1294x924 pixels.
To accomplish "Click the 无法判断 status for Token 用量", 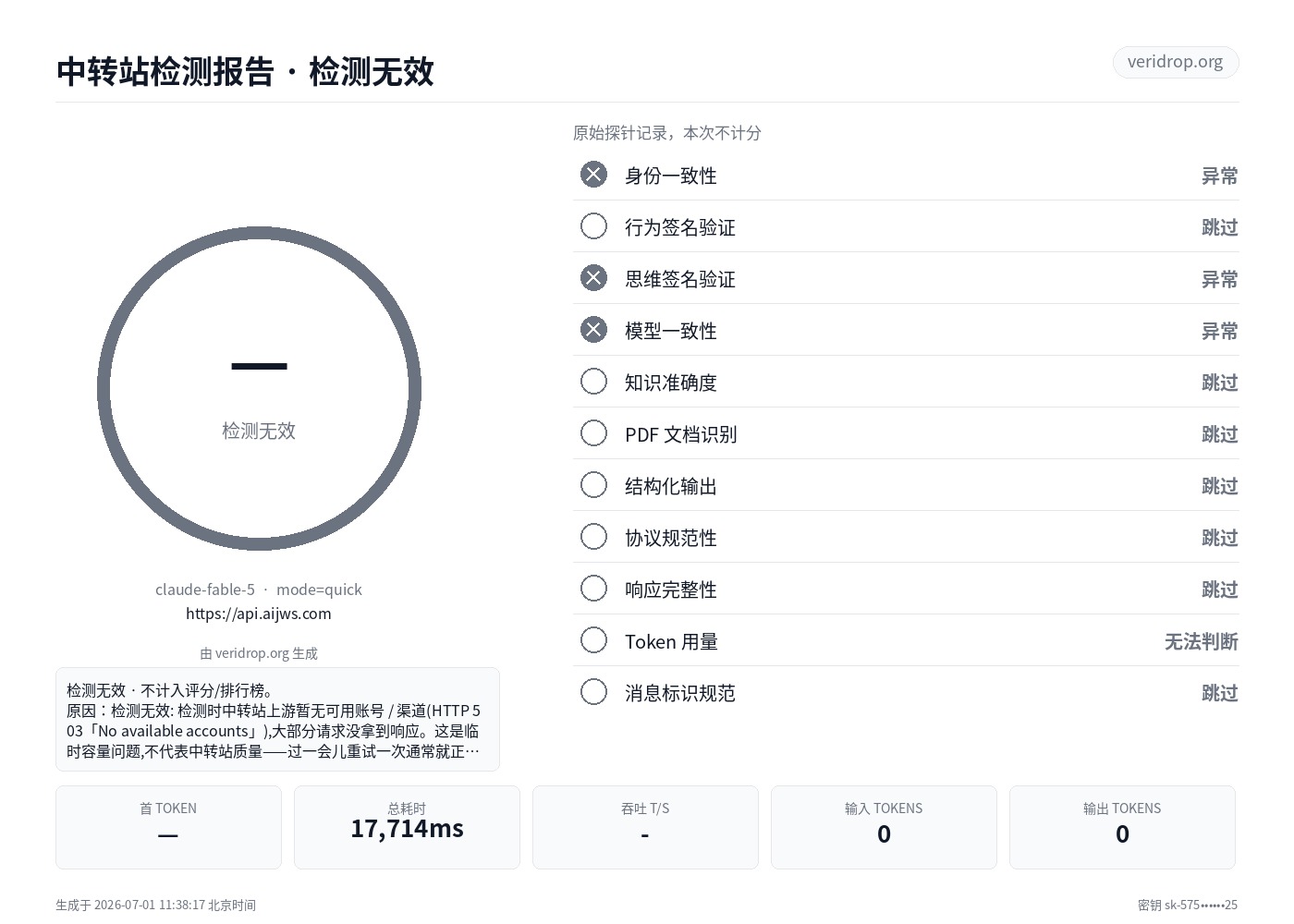I will (1201, 641).
